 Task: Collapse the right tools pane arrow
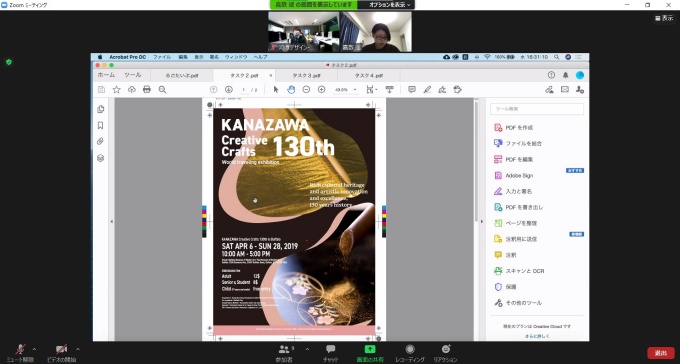482,221
